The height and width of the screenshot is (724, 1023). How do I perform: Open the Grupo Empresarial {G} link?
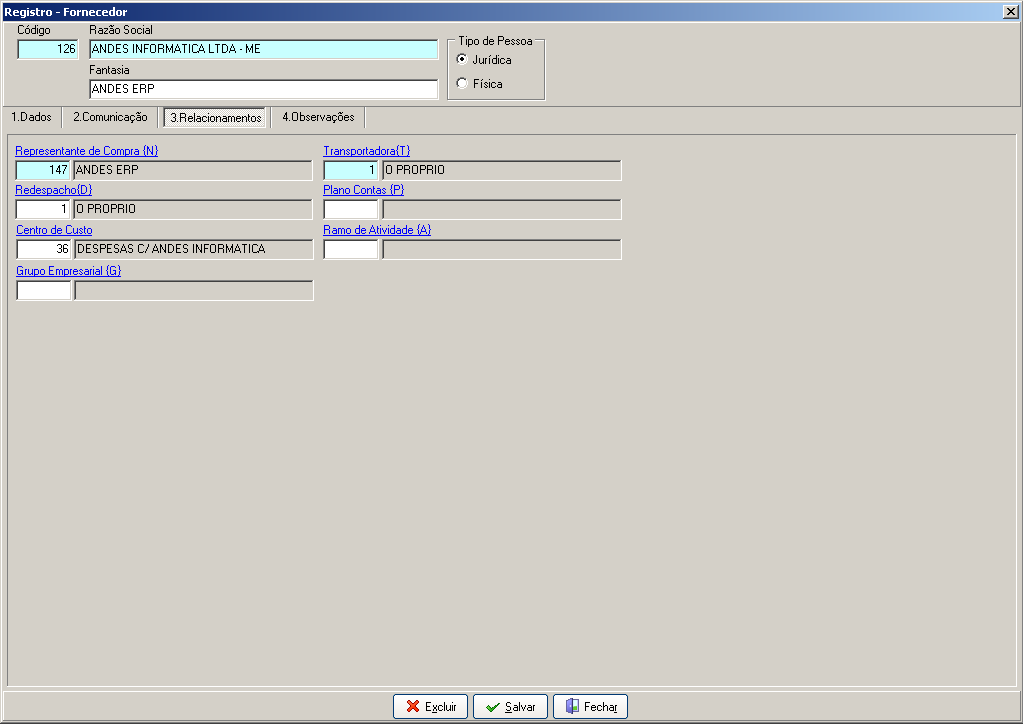click(x=69, y=271)
